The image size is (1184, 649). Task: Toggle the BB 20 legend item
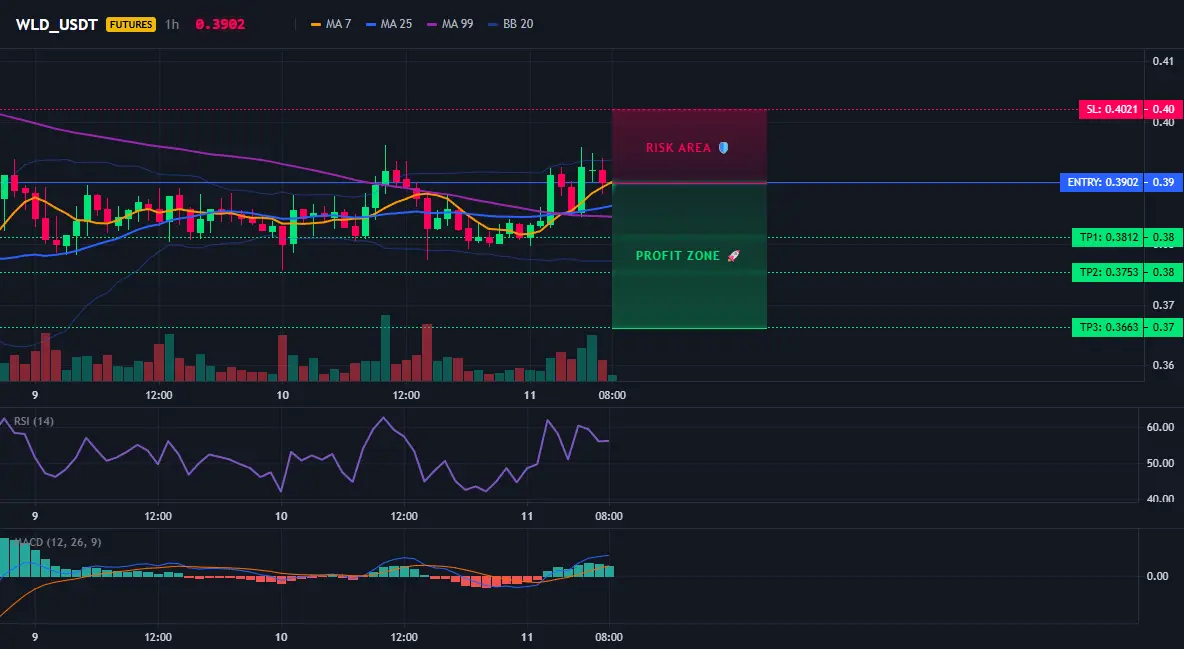[510, 24]
